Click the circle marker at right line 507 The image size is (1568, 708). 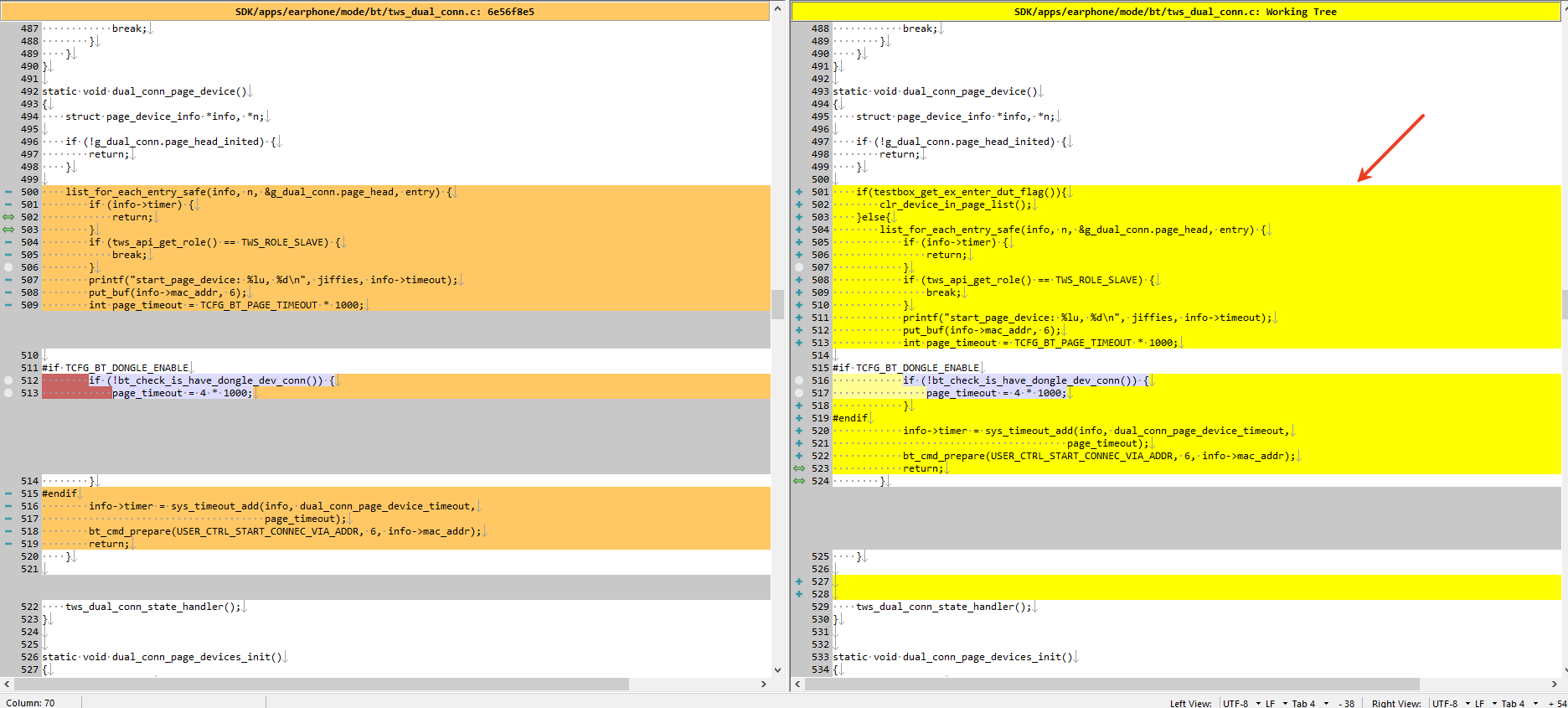point(799,267)
